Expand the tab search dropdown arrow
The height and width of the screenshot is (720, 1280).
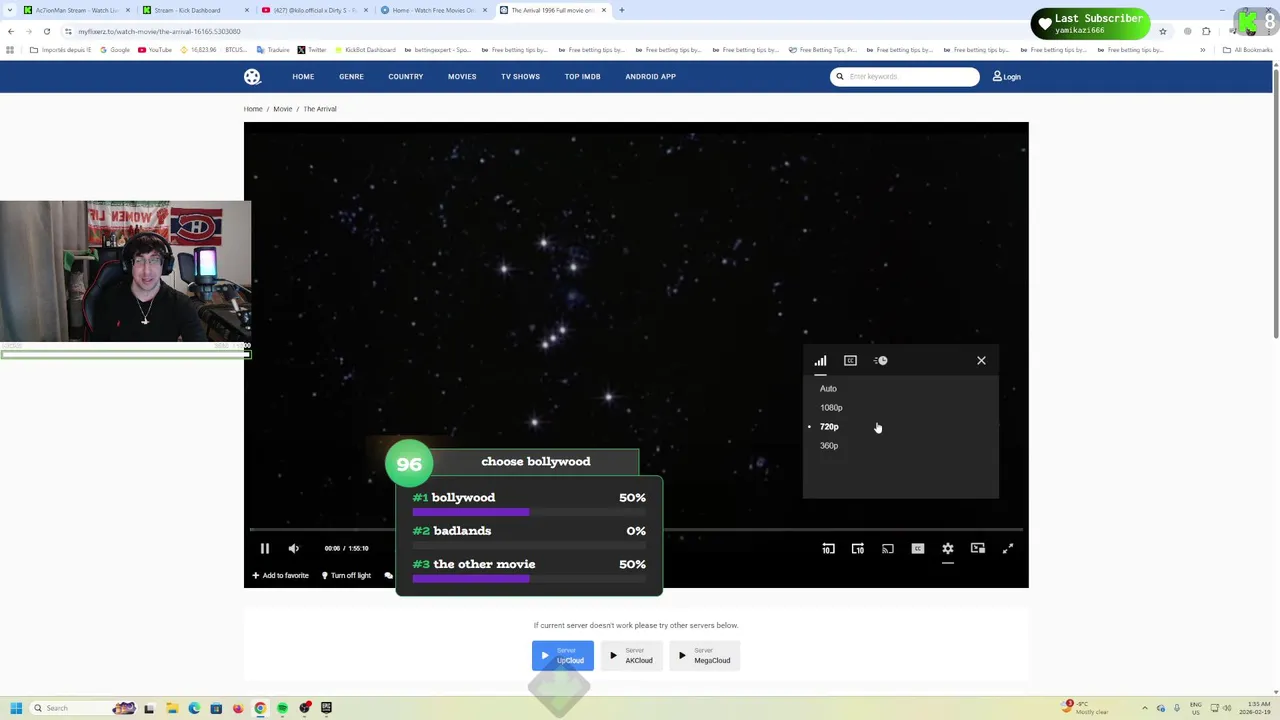(8, 10)
